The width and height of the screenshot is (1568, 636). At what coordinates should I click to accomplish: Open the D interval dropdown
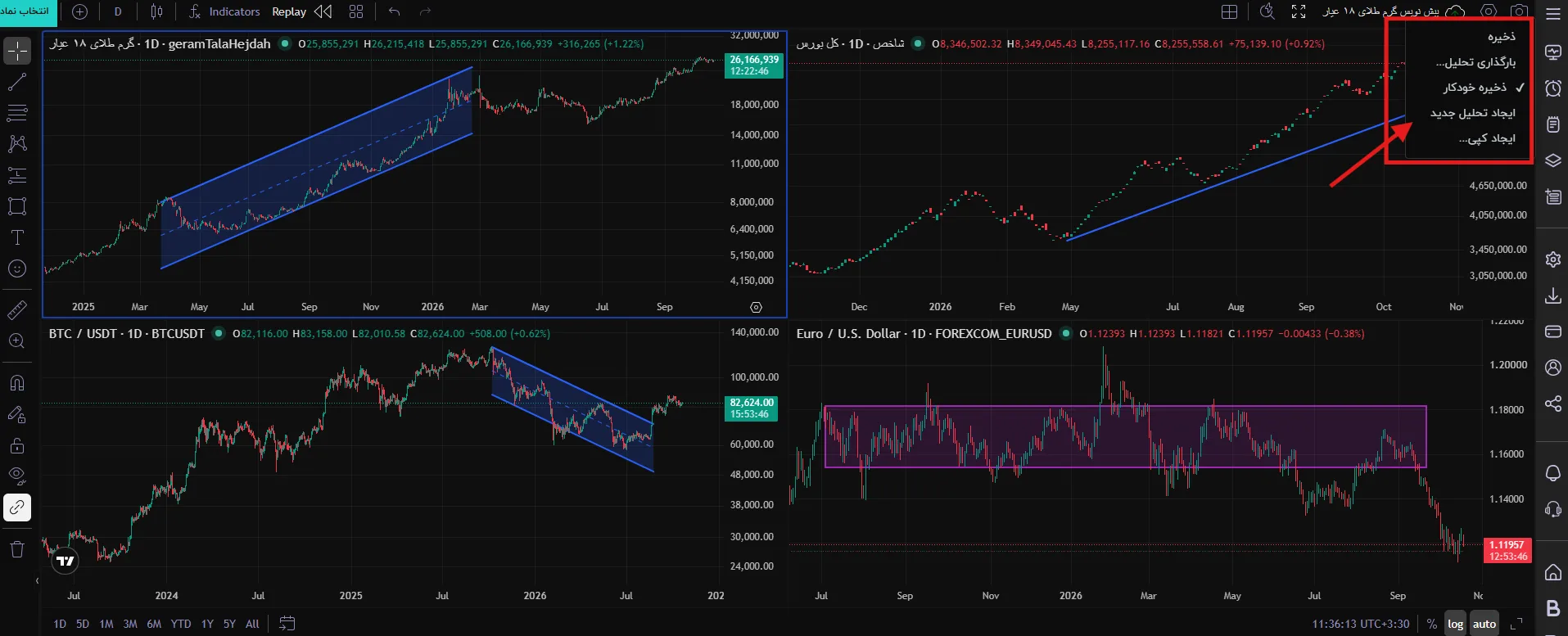click(118, 11)
